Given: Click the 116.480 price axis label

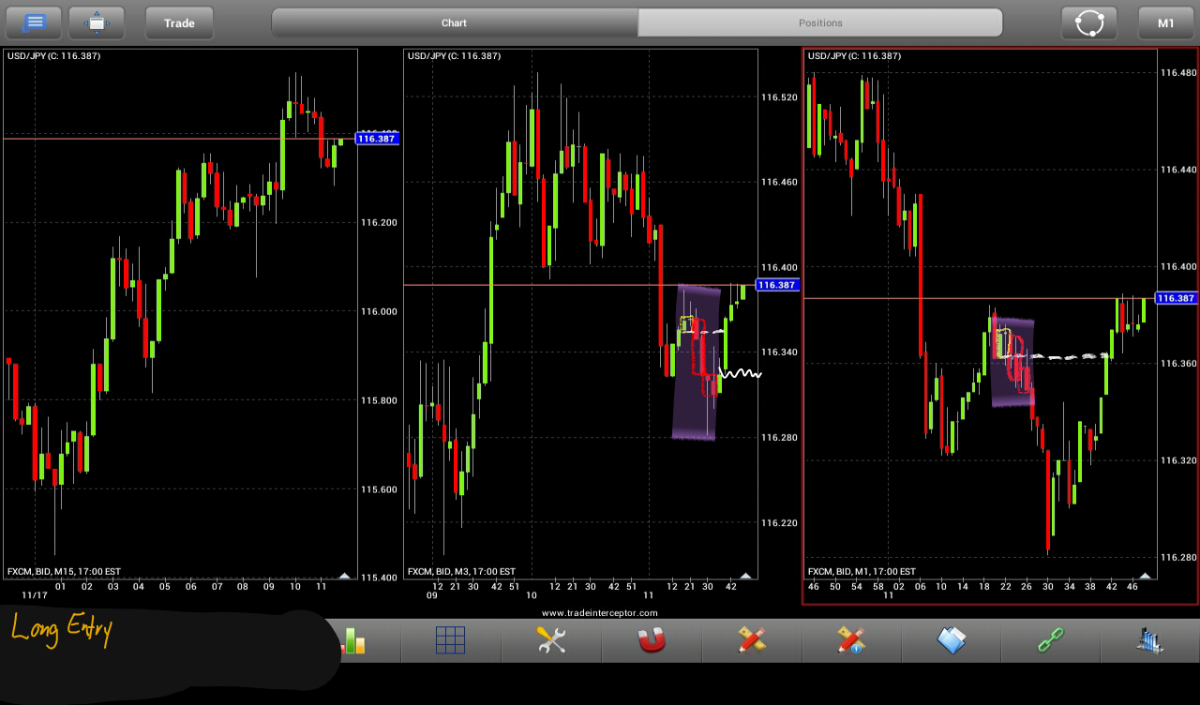Looking at the screenshot, I should point(1178,73).
